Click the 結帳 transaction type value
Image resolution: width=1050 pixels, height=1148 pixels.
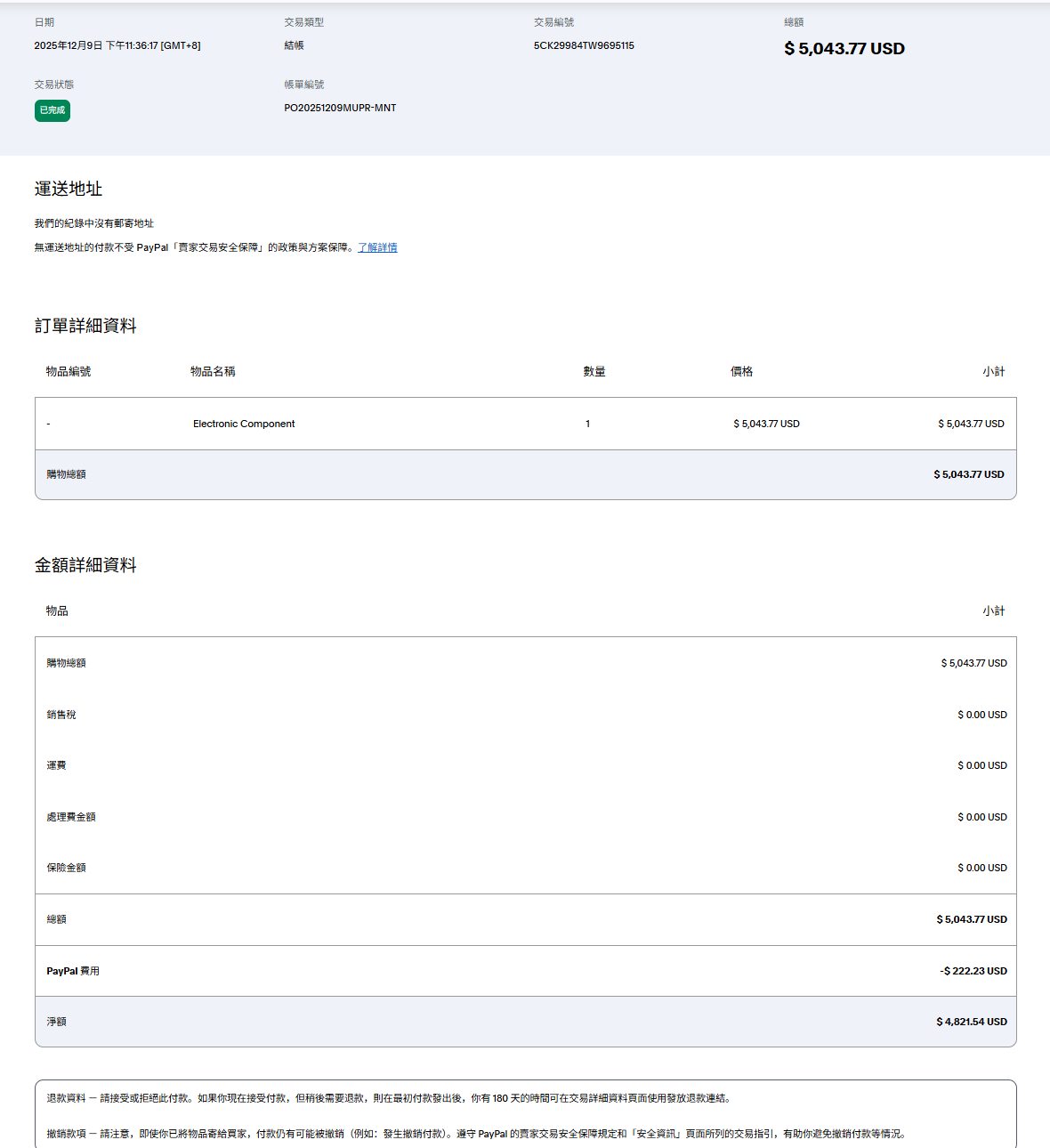(x=294, y=45)
